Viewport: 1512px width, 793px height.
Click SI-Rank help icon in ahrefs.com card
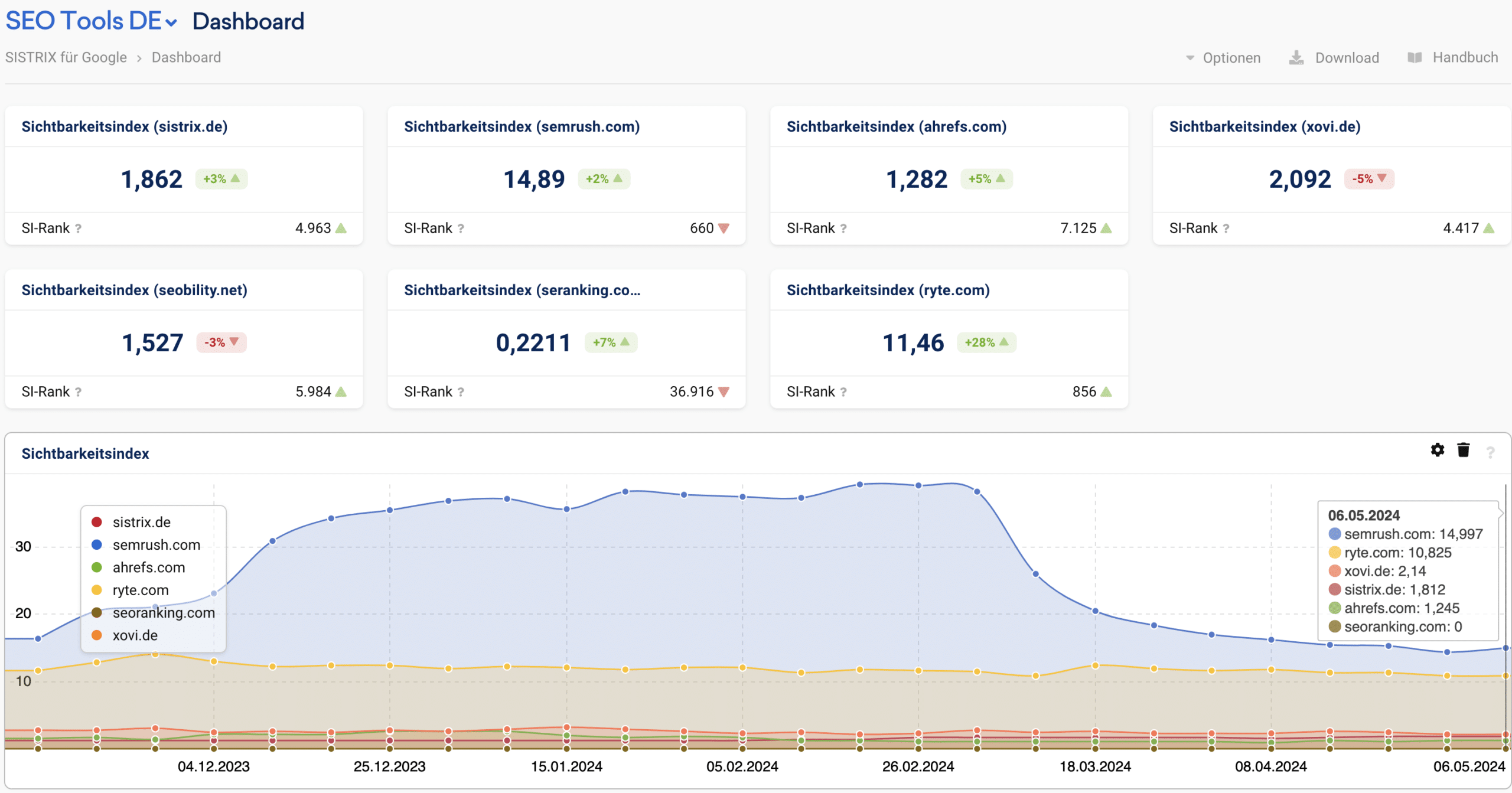843,229
